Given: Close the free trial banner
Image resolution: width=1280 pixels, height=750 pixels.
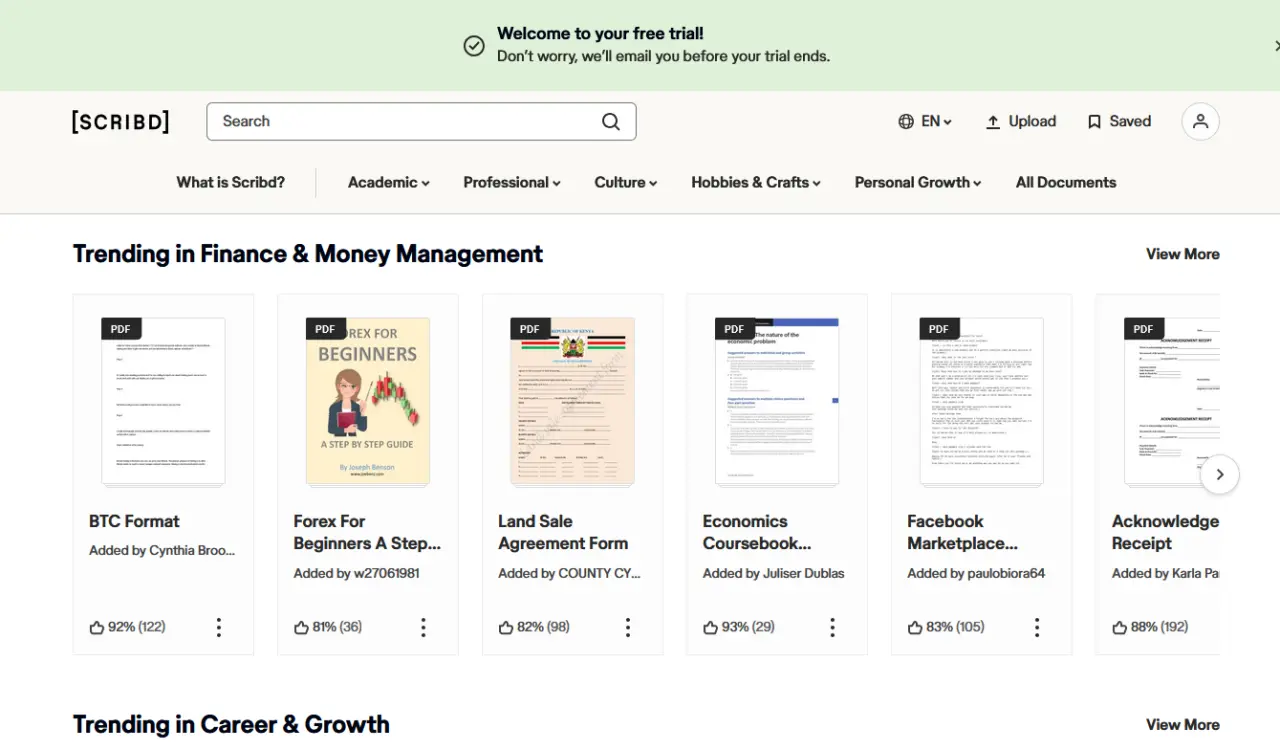Looking at the screenshot, I should (1276, 46).
